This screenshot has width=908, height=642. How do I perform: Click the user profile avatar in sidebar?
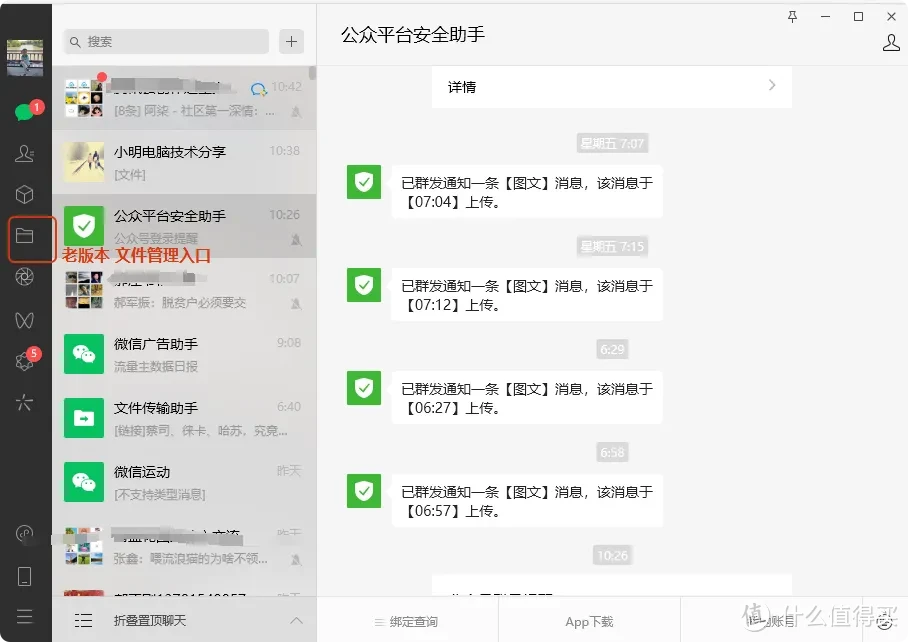pyautogui.click(x=25, y=57)
